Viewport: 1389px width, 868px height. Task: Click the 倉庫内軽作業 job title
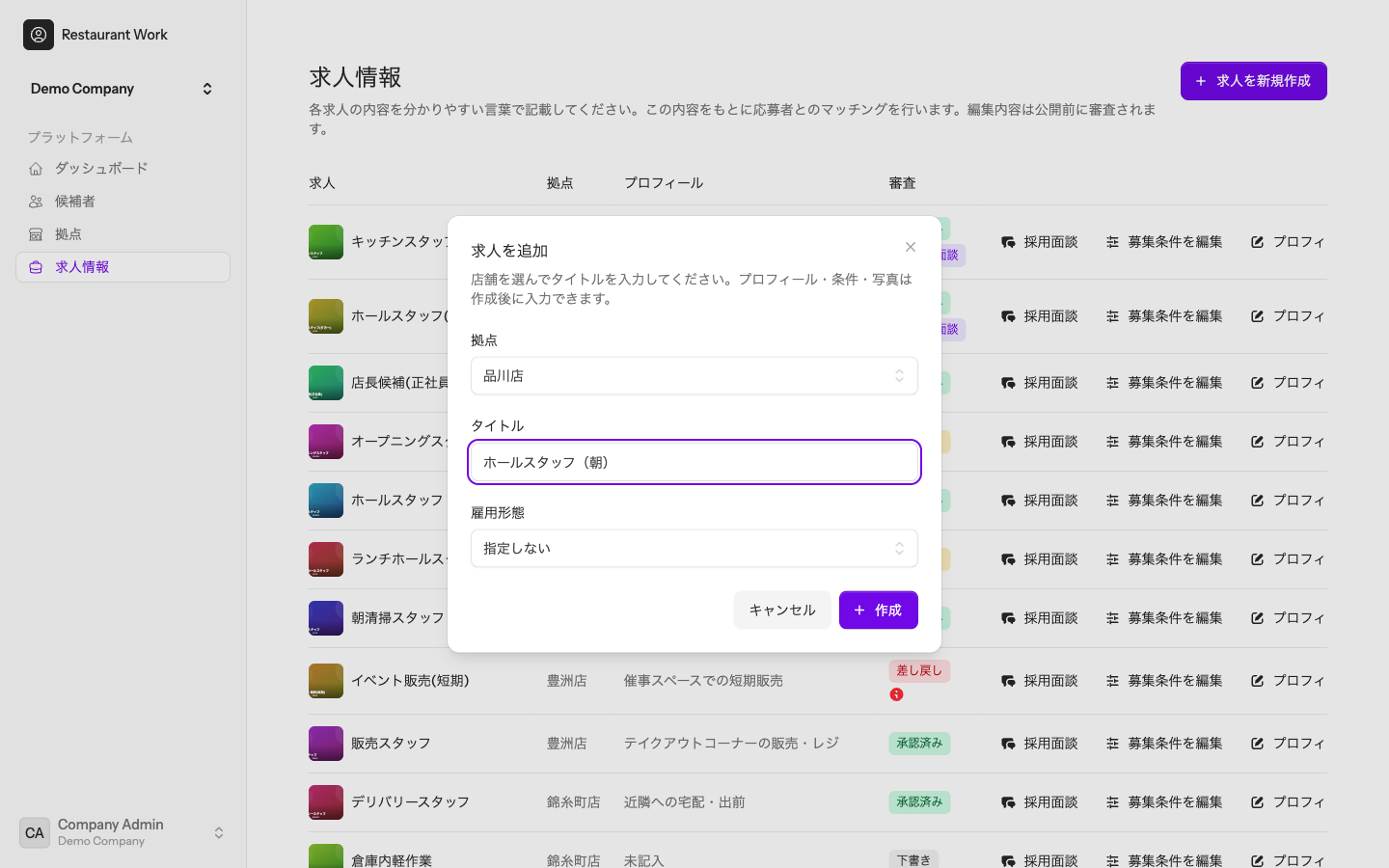pos(392,860)
